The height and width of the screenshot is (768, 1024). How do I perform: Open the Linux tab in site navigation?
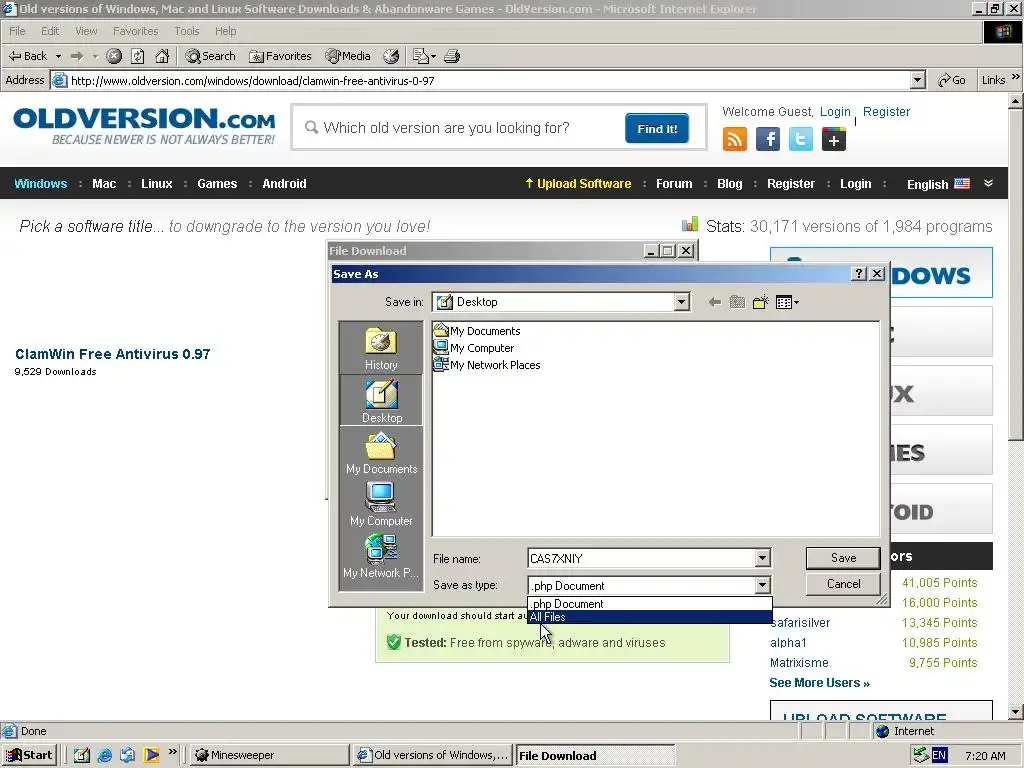point(157,184)
